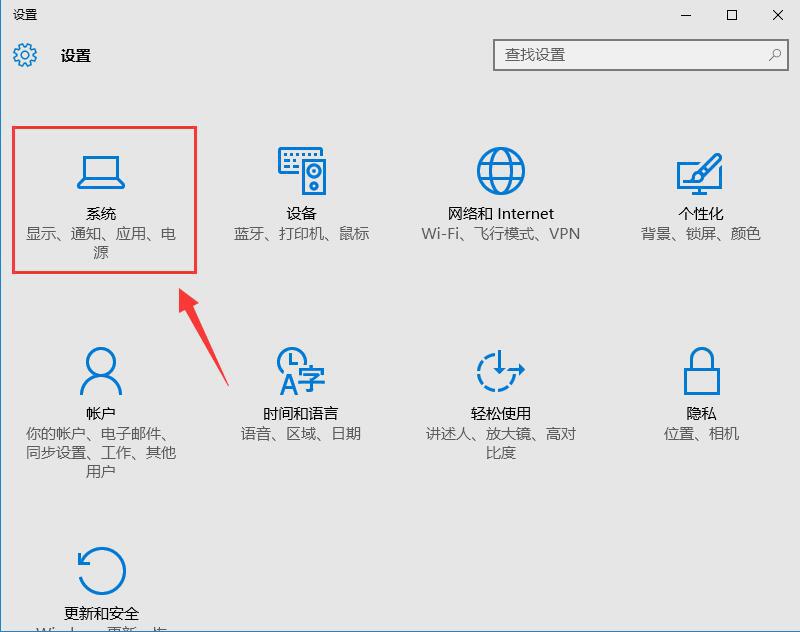The image size is (800, 632).
Task: Open the 时间和语言 clock icon
Action: pos(300,372)
